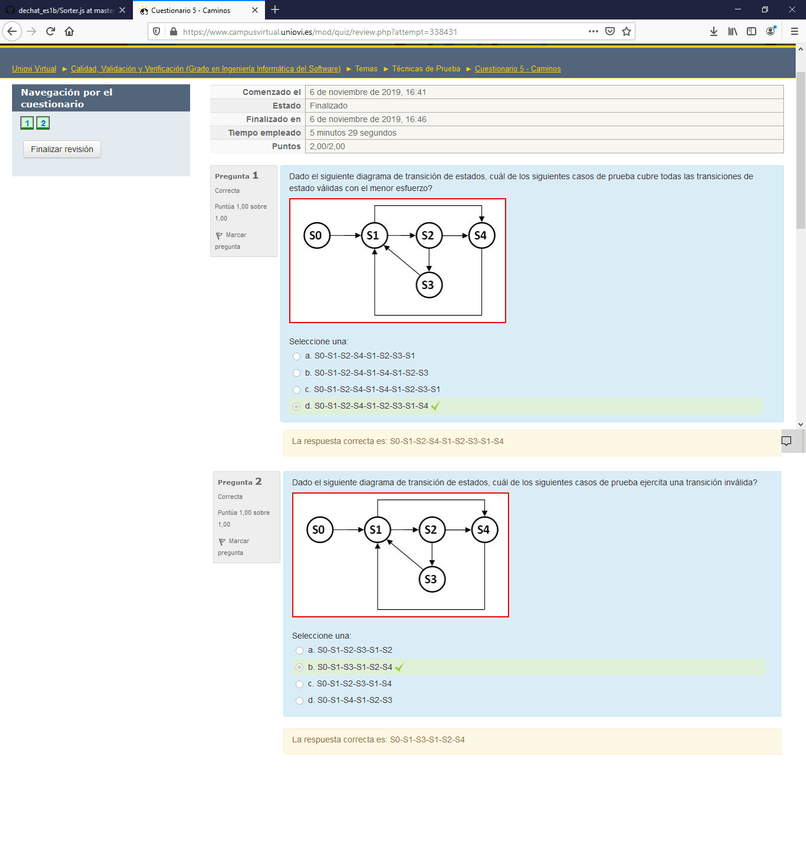This screenshot has width=806, height=848.
Task: Click the Finalizar revisión button
Action: click(x=62, y=149)
